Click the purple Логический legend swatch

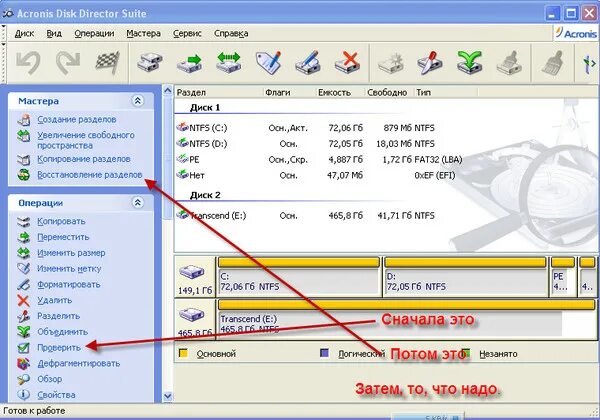324,353
